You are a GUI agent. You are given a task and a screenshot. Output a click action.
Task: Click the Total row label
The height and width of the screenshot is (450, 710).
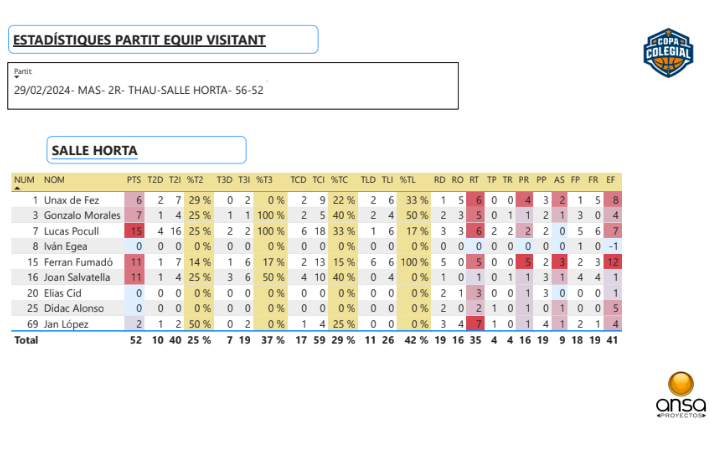pyautogui.click(x=24, y=340)
